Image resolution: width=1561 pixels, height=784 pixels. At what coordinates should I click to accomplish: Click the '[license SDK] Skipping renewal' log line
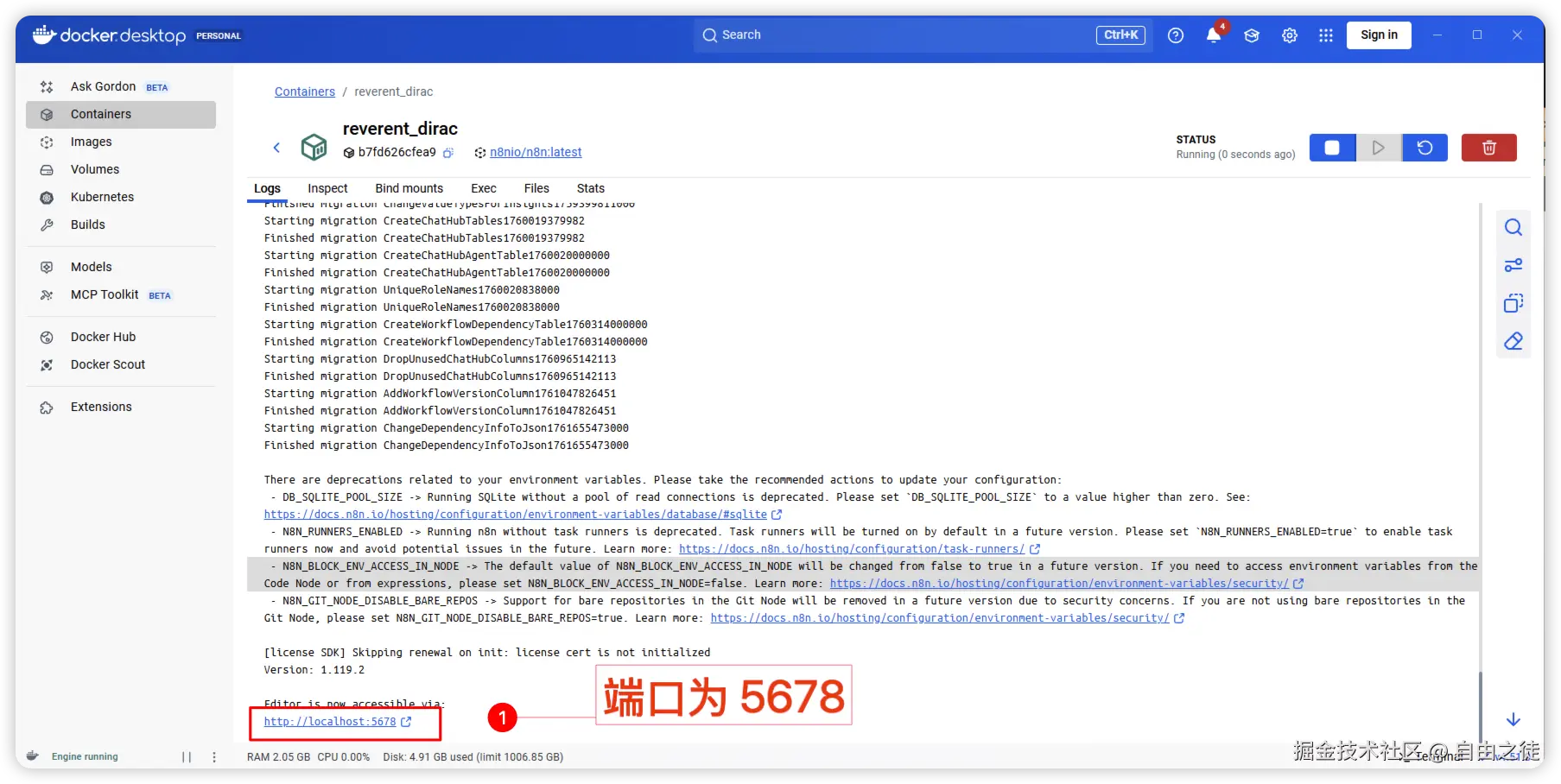(487, 653)
